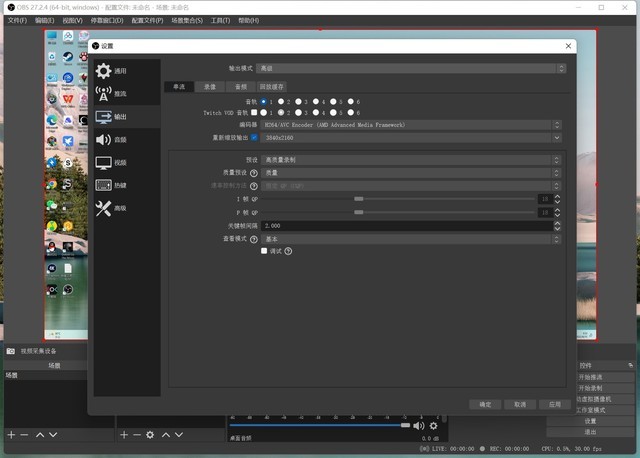This screenshot has height=458, width=640.
Task: Select the 输出 (Output) monitor-arrow icon
Action: point(103,117)
